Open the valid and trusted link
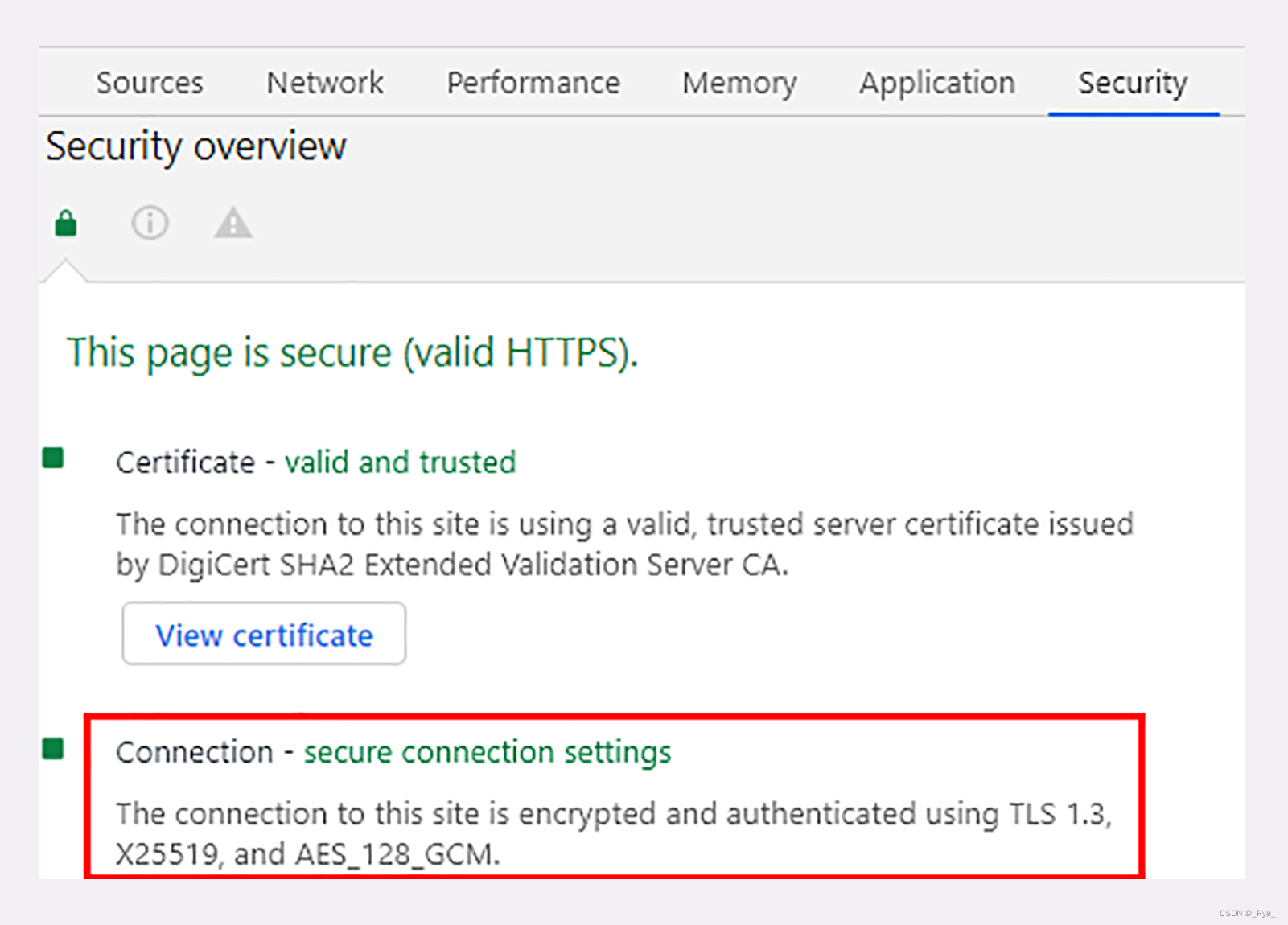This screenshot has height=925, width=1288. [x=400, y=462]
